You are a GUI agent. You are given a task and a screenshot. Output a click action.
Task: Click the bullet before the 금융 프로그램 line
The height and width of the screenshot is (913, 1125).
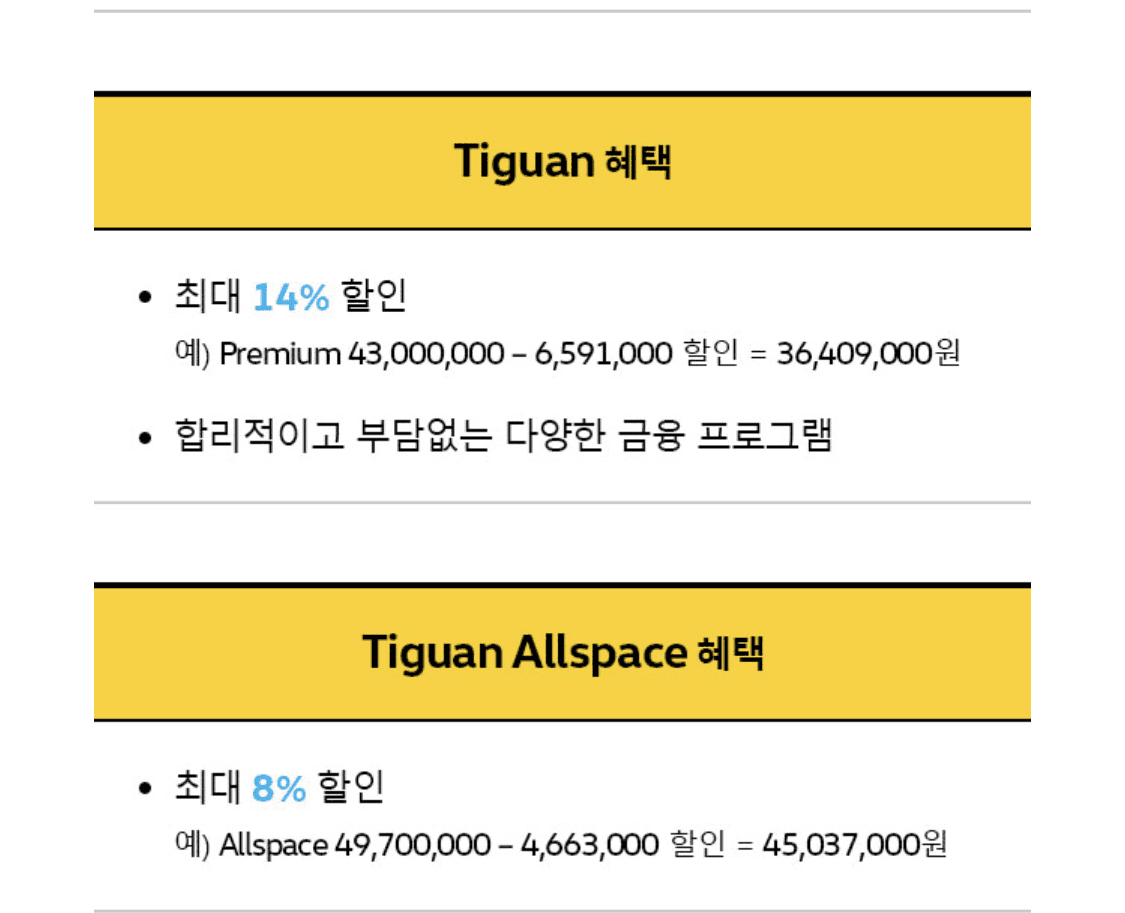(146, 438)
